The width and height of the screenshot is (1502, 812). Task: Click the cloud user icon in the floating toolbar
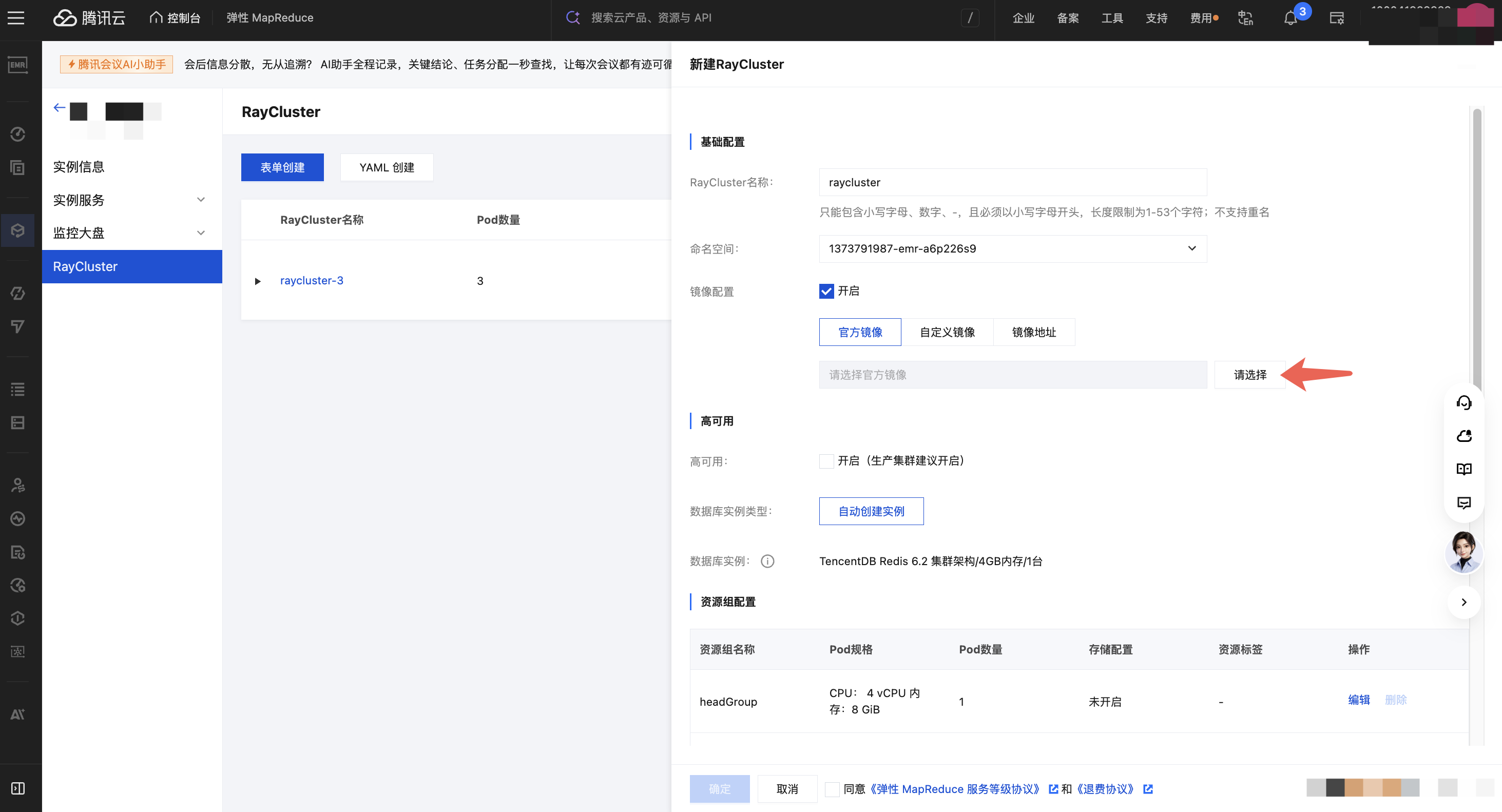[1464, 436]
